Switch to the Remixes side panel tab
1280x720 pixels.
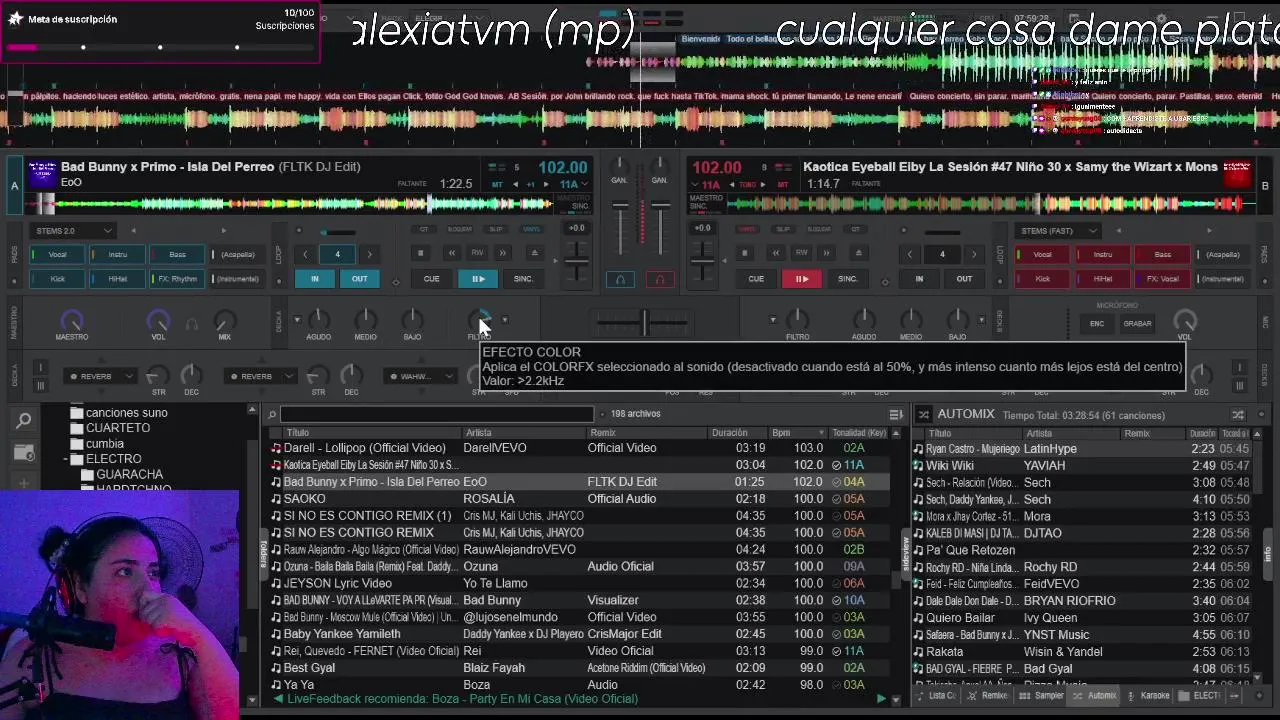pos(988,695)
